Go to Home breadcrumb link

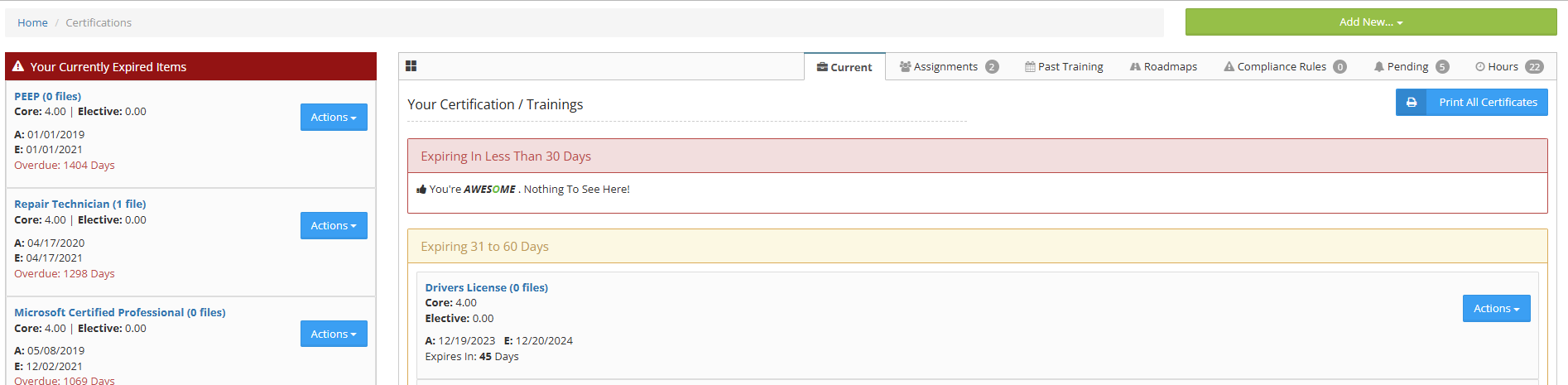click(x=32, y=23)
